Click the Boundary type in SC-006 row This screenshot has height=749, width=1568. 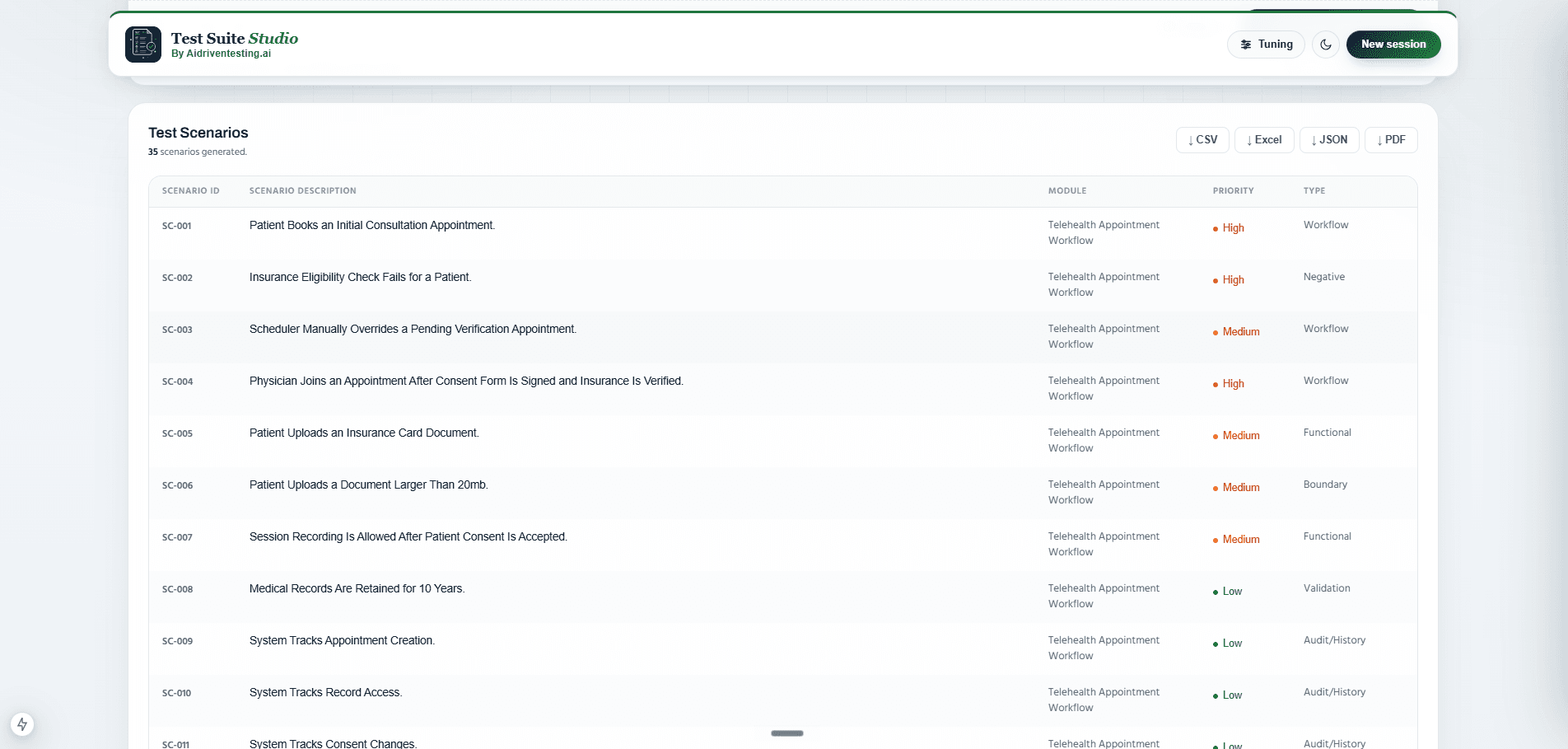pyautogui.click(x=1325, y=485)
